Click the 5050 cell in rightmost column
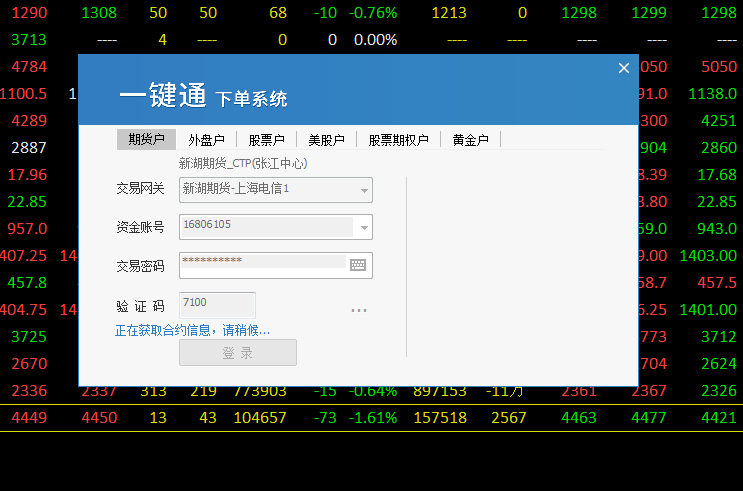The width and height of the screenshot is (743, 491). point(719,66)
